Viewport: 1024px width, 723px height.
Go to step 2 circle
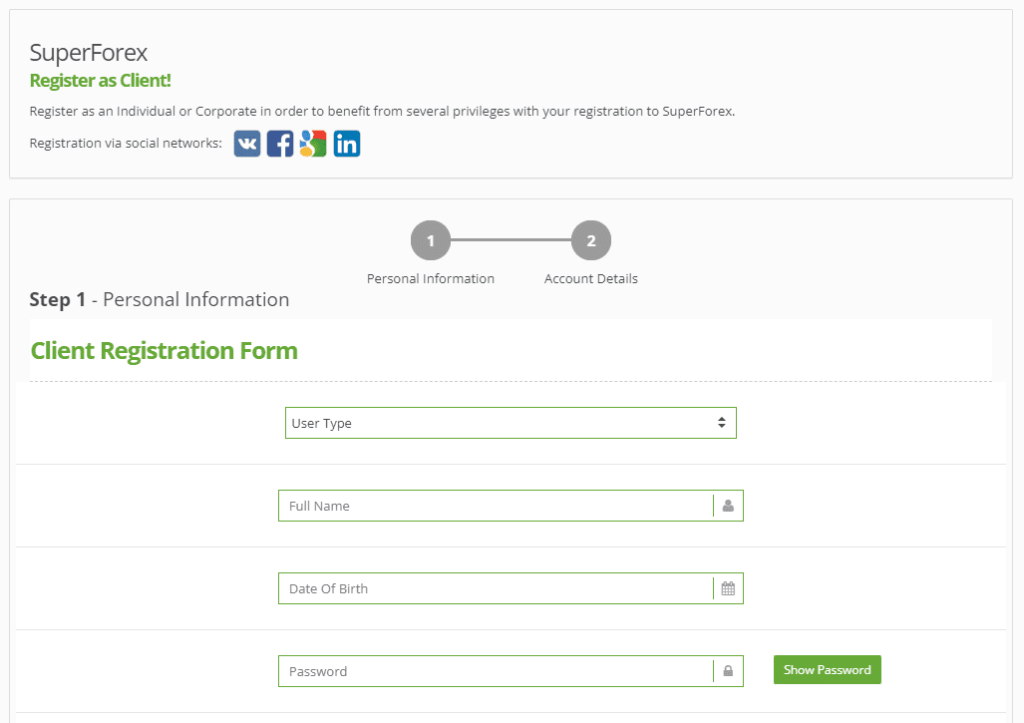591,240
